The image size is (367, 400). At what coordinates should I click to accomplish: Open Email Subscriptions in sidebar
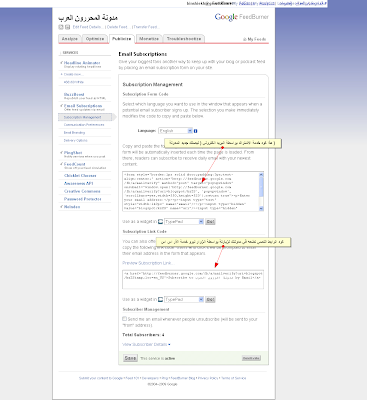83,106
